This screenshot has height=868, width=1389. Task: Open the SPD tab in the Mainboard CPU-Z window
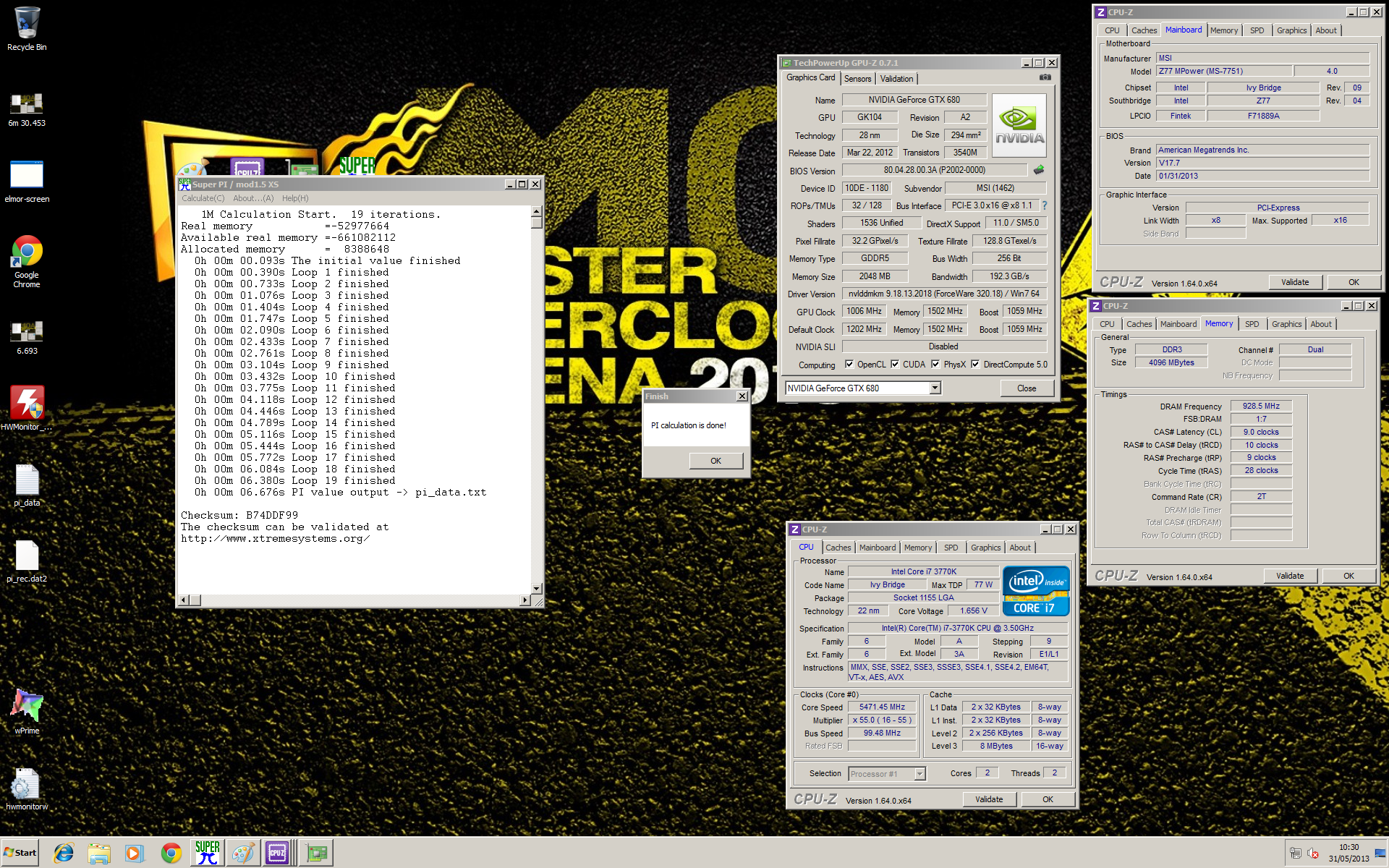[1257, 30]
